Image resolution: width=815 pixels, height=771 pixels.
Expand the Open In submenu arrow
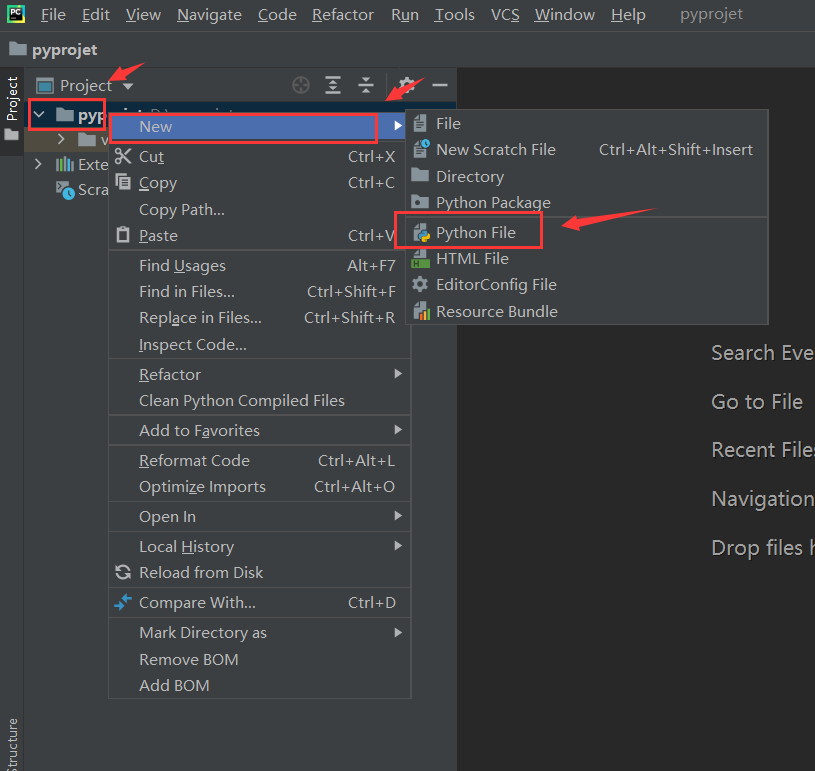coord(398,516)
